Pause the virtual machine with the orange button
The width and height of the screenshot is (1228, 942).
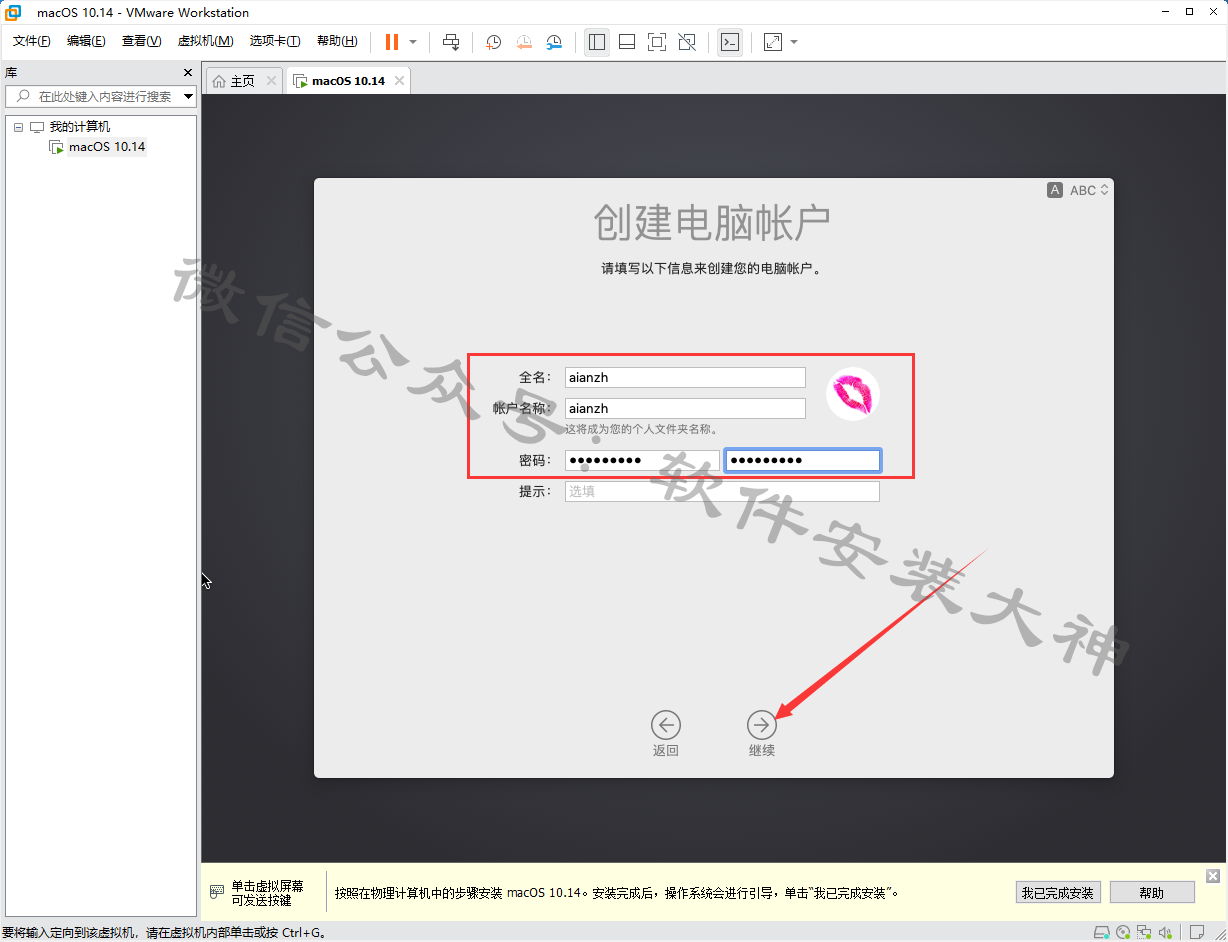point(392,42)
